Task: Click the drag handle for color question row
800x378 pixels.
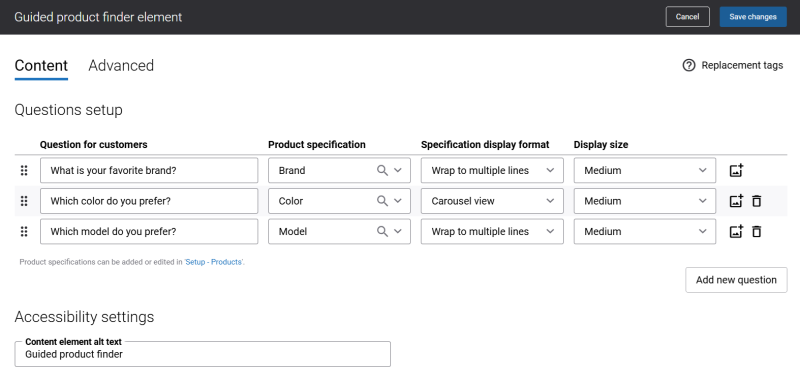Action: coord(24,201)
